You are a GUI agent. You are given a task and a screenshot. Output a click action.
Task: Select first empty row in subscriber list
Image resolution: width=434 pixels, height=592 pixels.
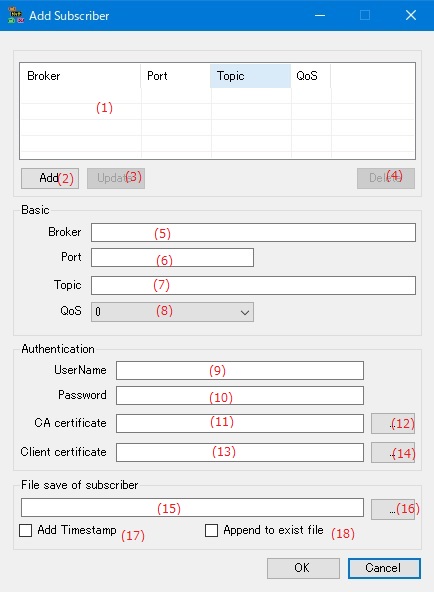click(217, 96)
